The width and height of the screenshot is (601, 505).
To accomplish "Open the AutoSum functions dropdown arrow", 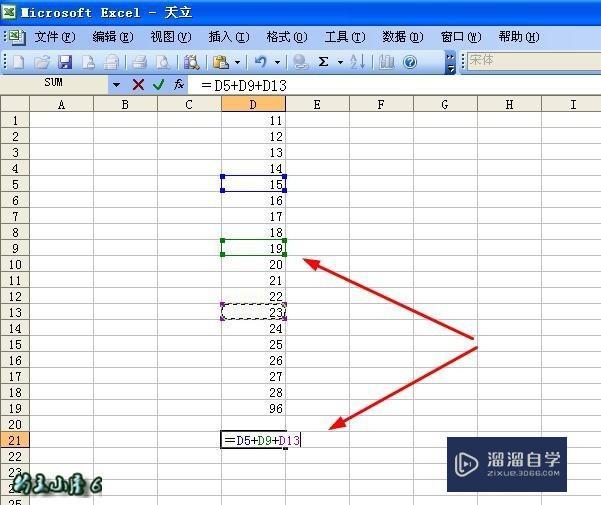I will (x=340, y=62).
